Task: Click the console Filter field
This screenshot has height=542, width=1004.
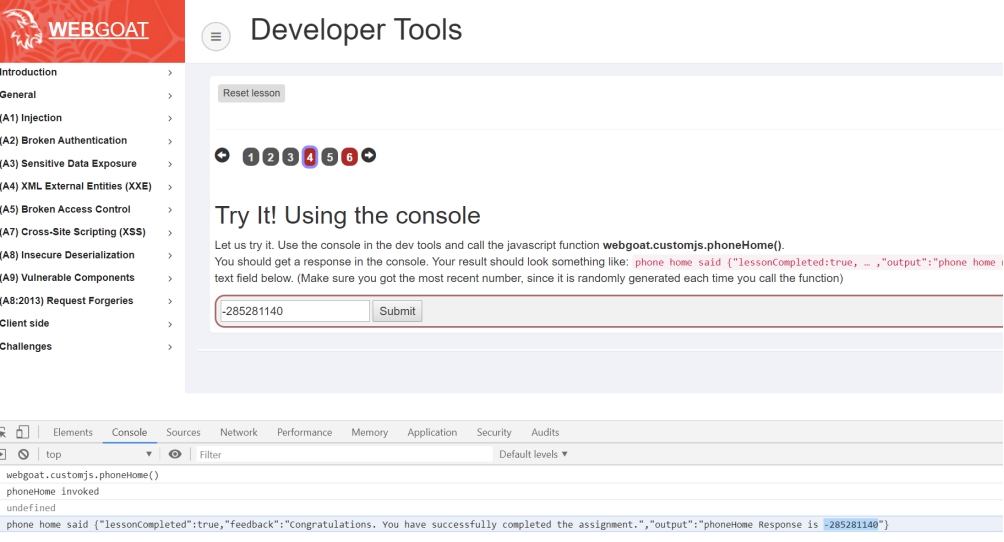Action: 343,454
